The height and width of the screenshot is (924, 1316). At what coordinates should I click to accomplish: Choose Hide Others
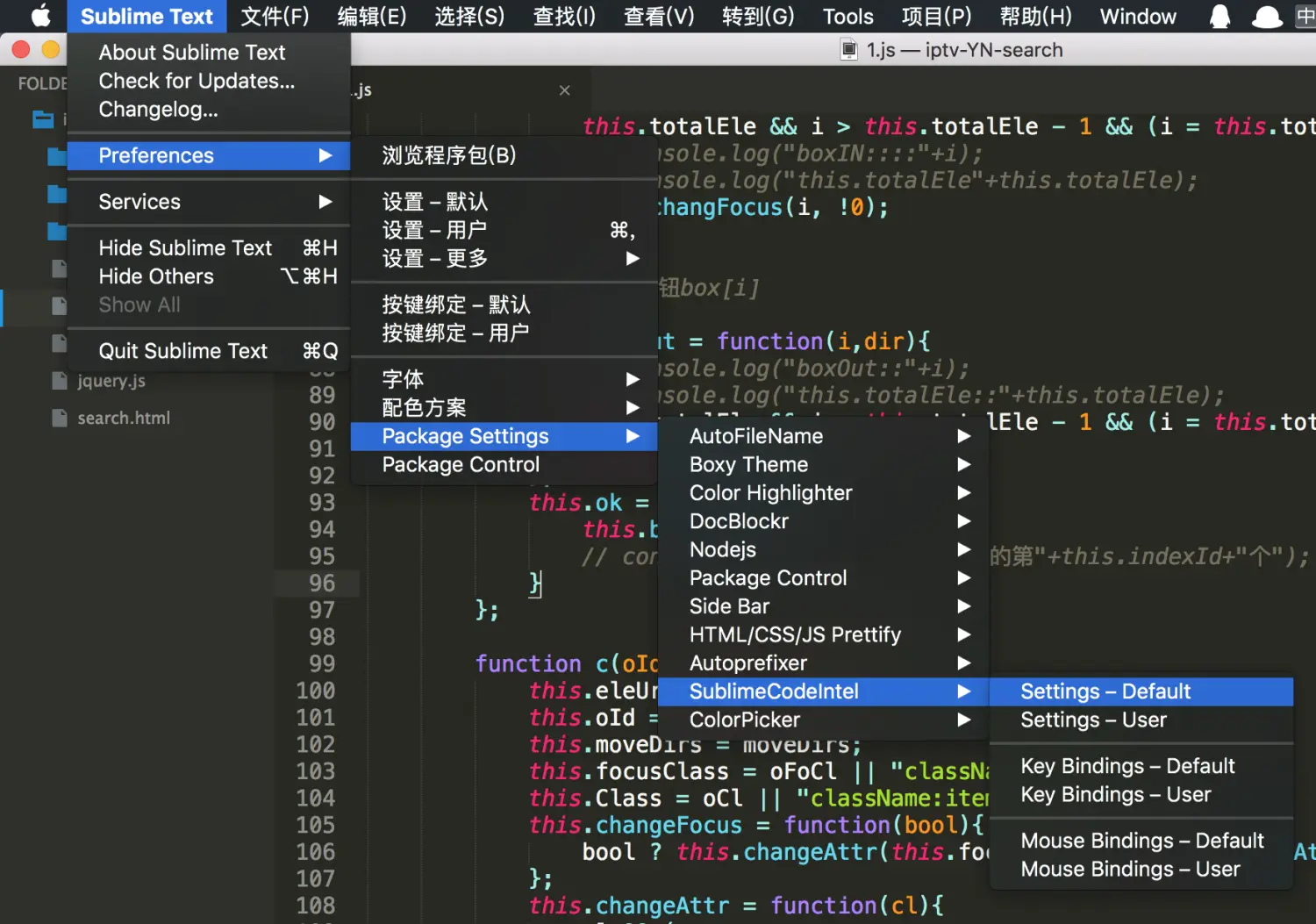pos(209,276)
